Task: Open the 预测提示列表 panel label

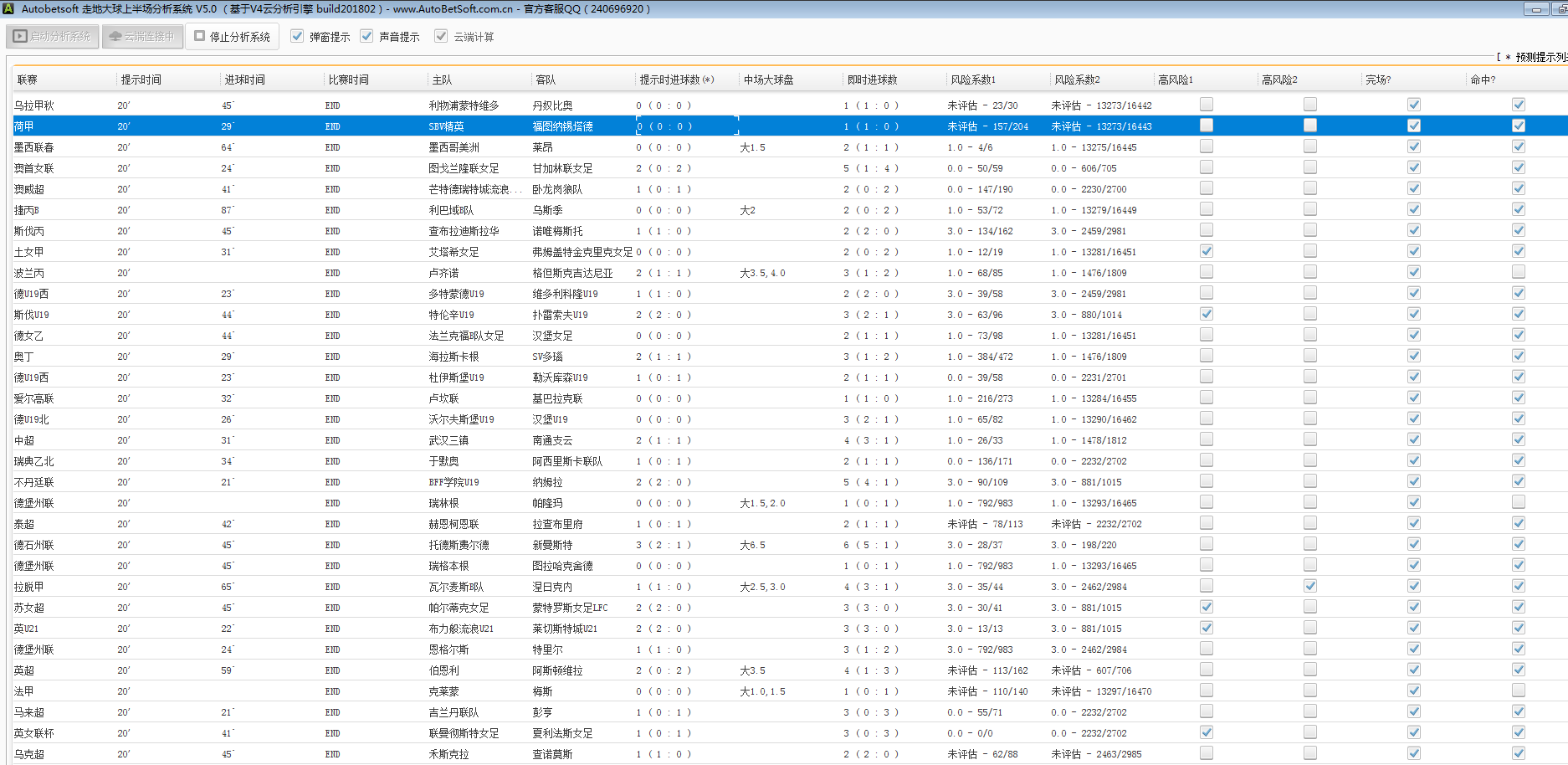Action: pos(1538,57)
